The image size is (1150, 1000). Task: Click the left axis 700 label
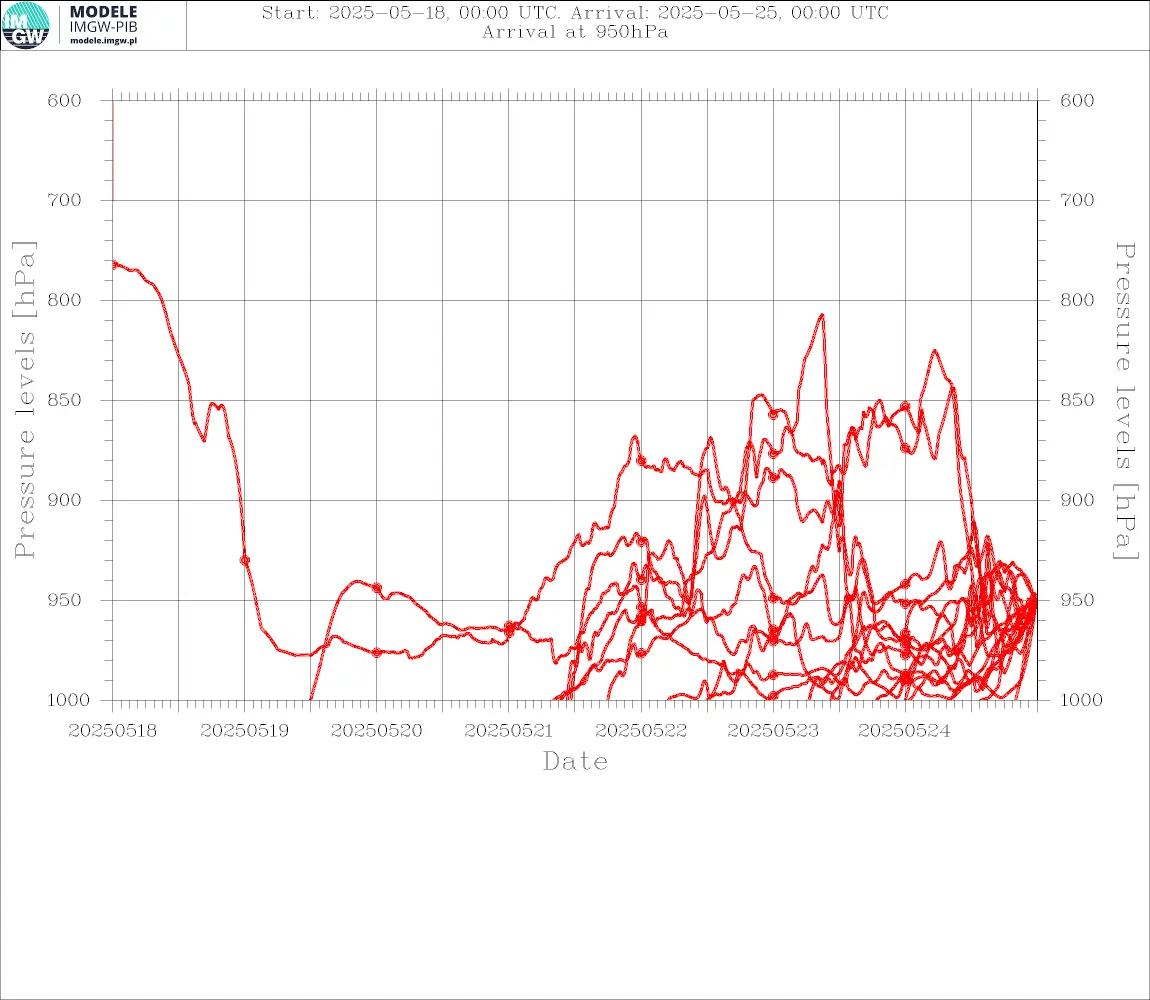pyautogui.click(x=65, y=200)
